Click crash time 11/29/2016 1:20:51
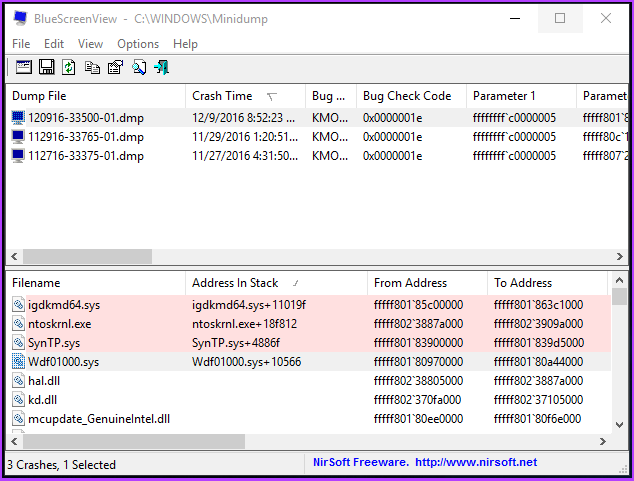The height and width of the screenshot is (481, 634). pos(245,137)
